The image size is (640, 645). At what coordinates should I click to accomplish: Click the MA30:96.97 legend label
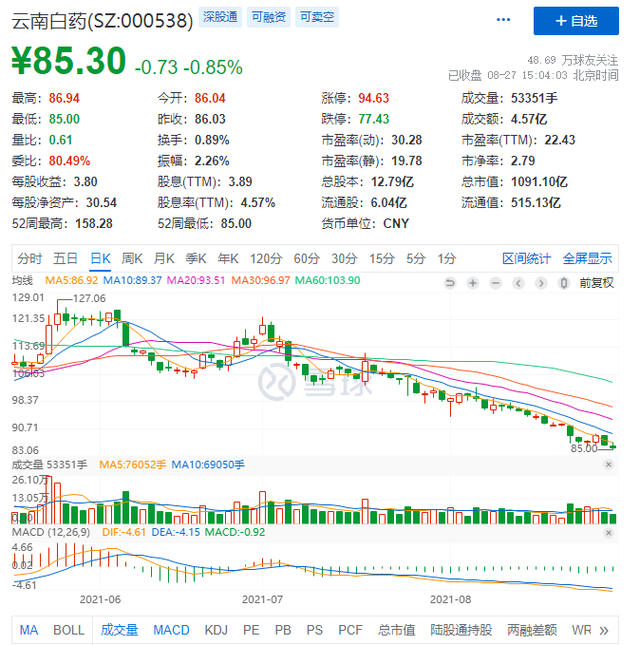(x=260, y=281)
